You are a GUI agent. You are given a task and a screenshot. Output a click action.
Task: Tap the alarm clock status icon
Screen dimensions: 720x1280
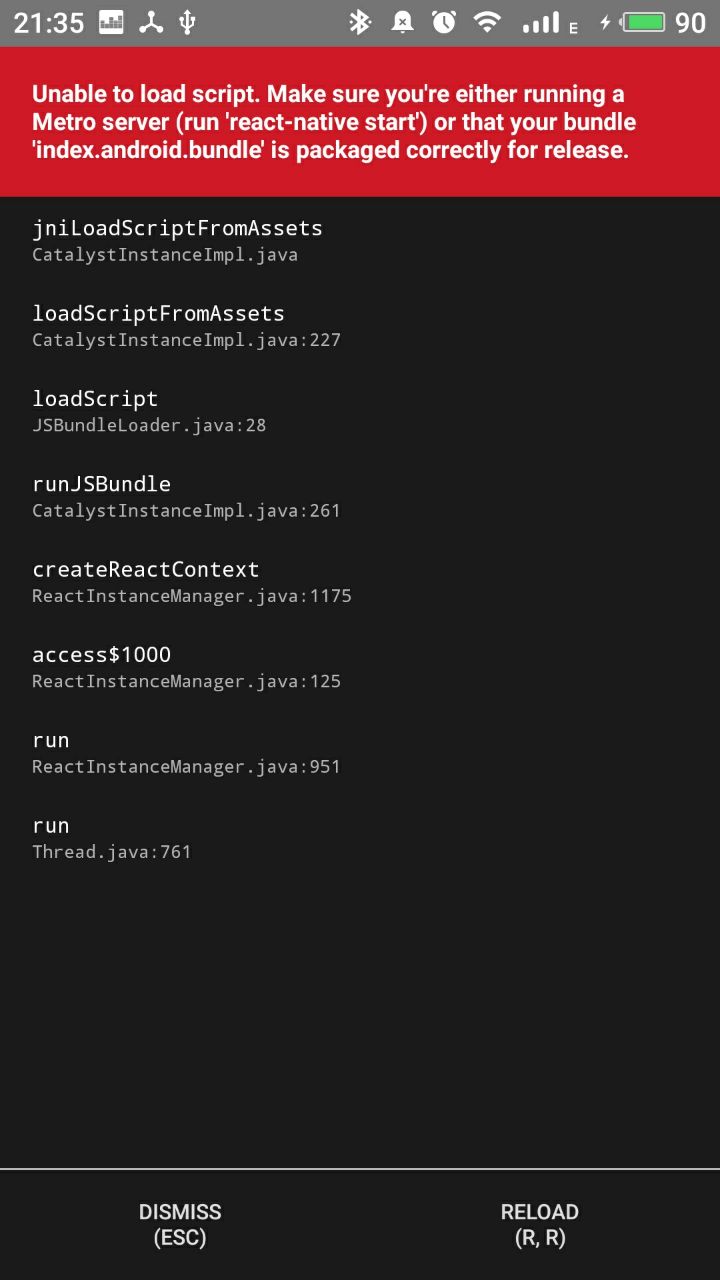pyautogui.click(x=444, y=22)
